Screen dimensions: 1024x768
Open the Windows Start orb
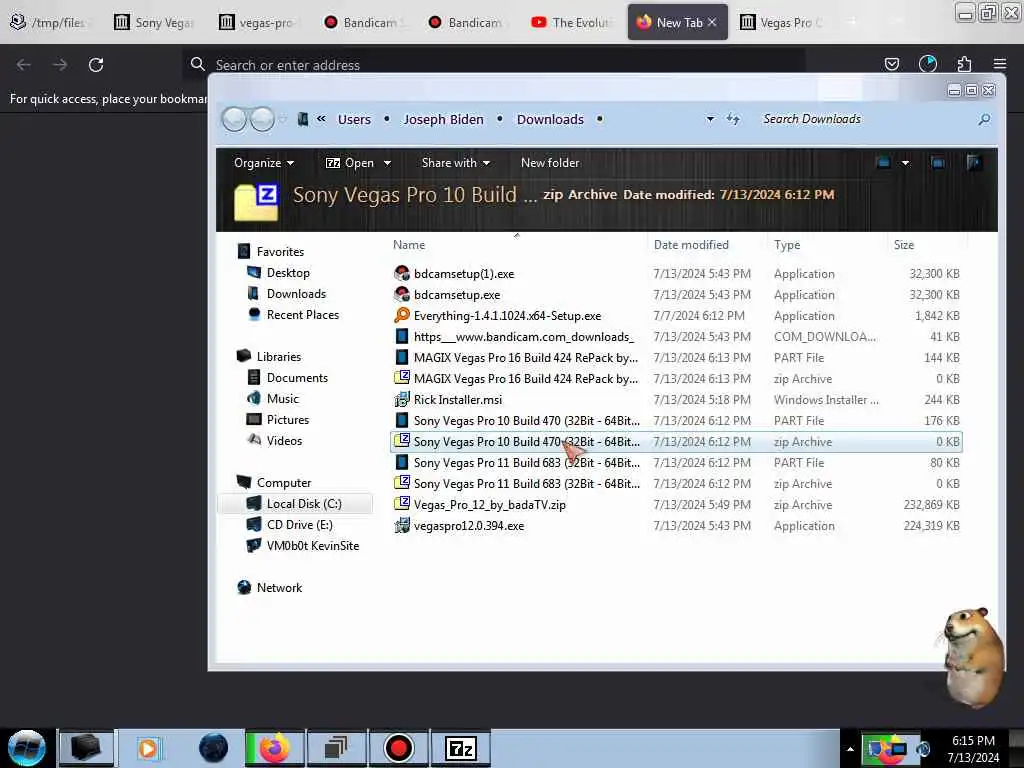coord(27,748)
